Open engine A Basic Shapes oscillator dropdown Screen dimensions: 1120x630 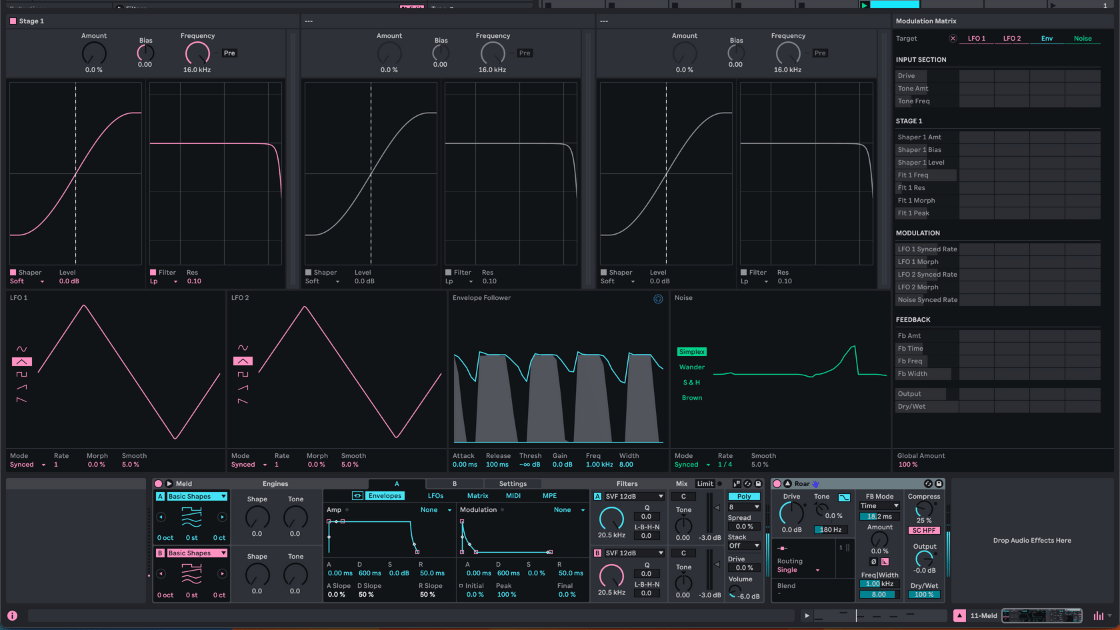(196, 496)
